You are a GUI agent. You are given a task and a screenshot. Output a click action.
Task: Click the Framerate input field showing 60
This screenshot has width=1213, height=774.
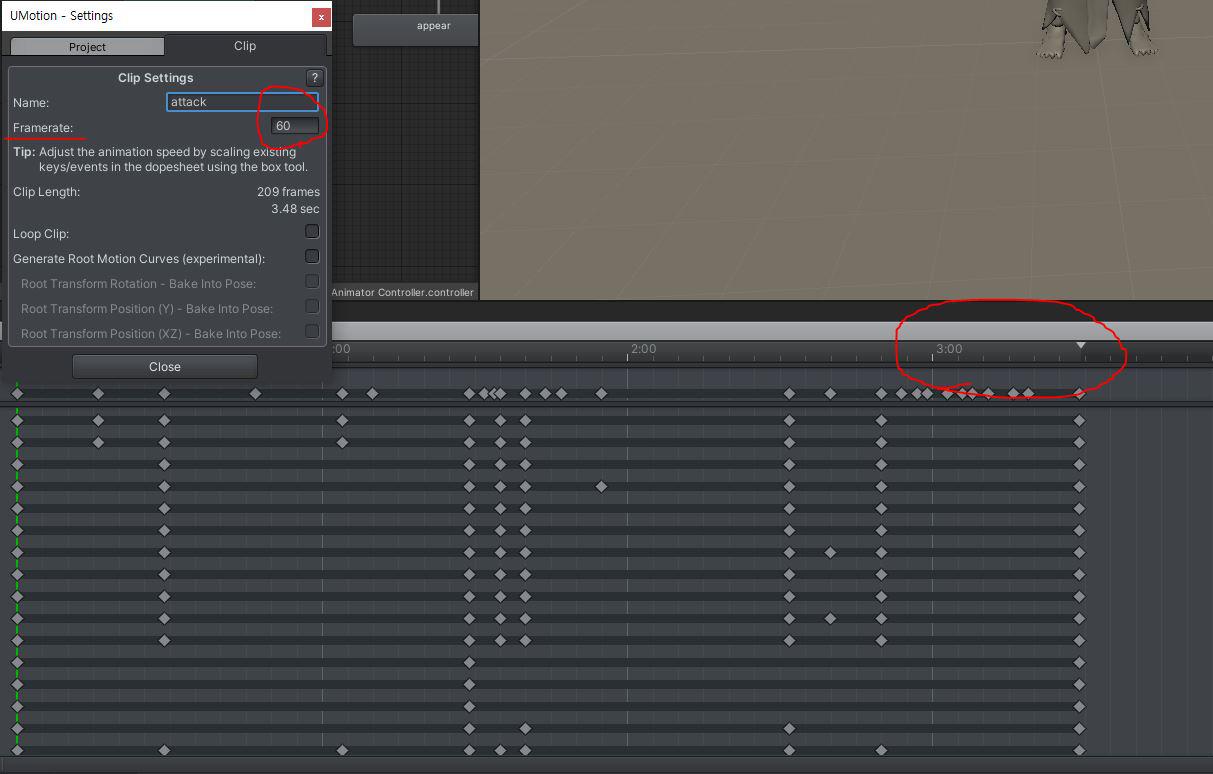pyautogui.click(x=295, y=126)
